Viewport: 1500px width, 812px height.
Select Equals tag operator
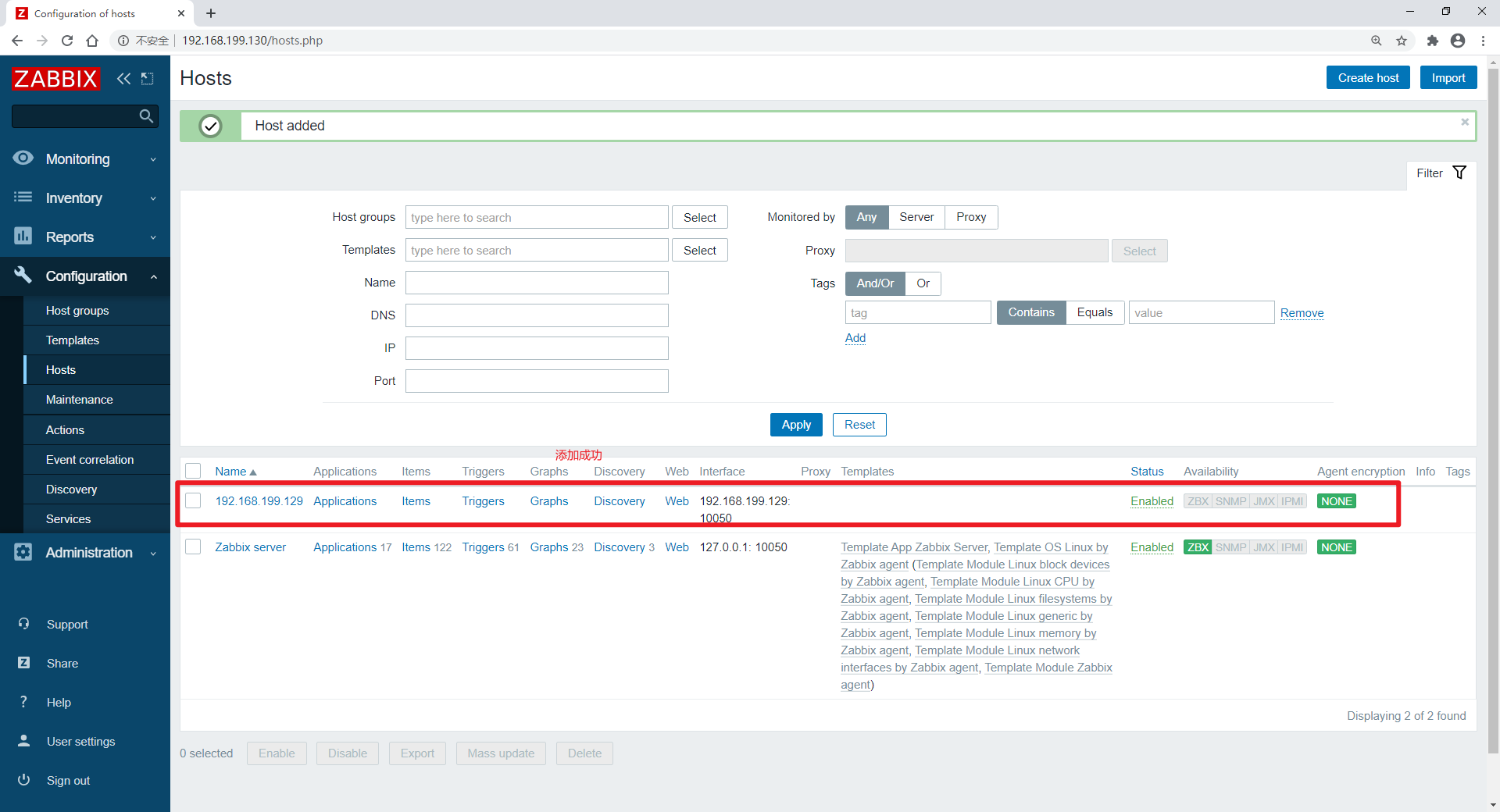(1095, 312)
